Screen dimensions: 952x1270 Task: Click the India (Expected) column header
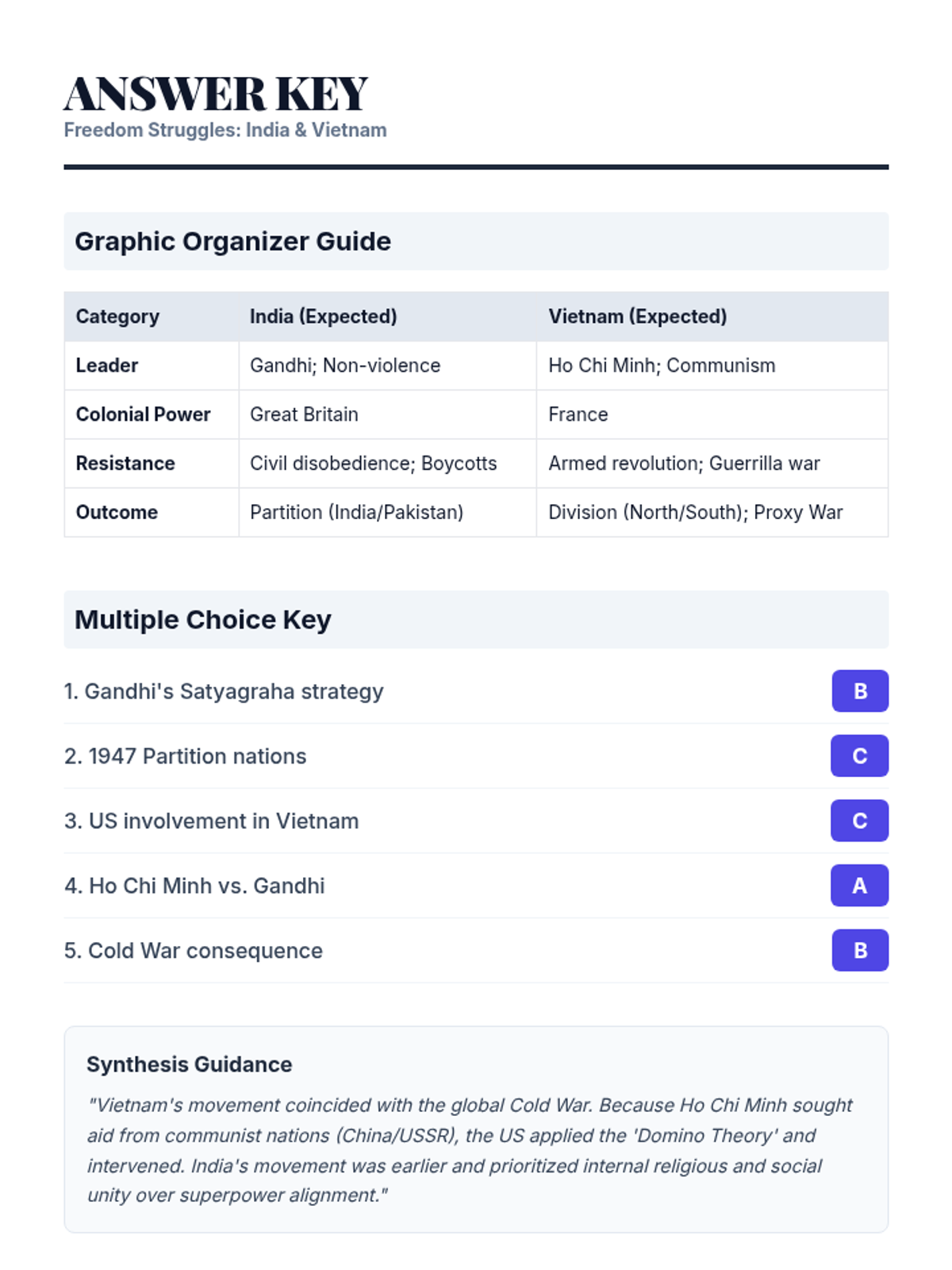click(323, 317)
